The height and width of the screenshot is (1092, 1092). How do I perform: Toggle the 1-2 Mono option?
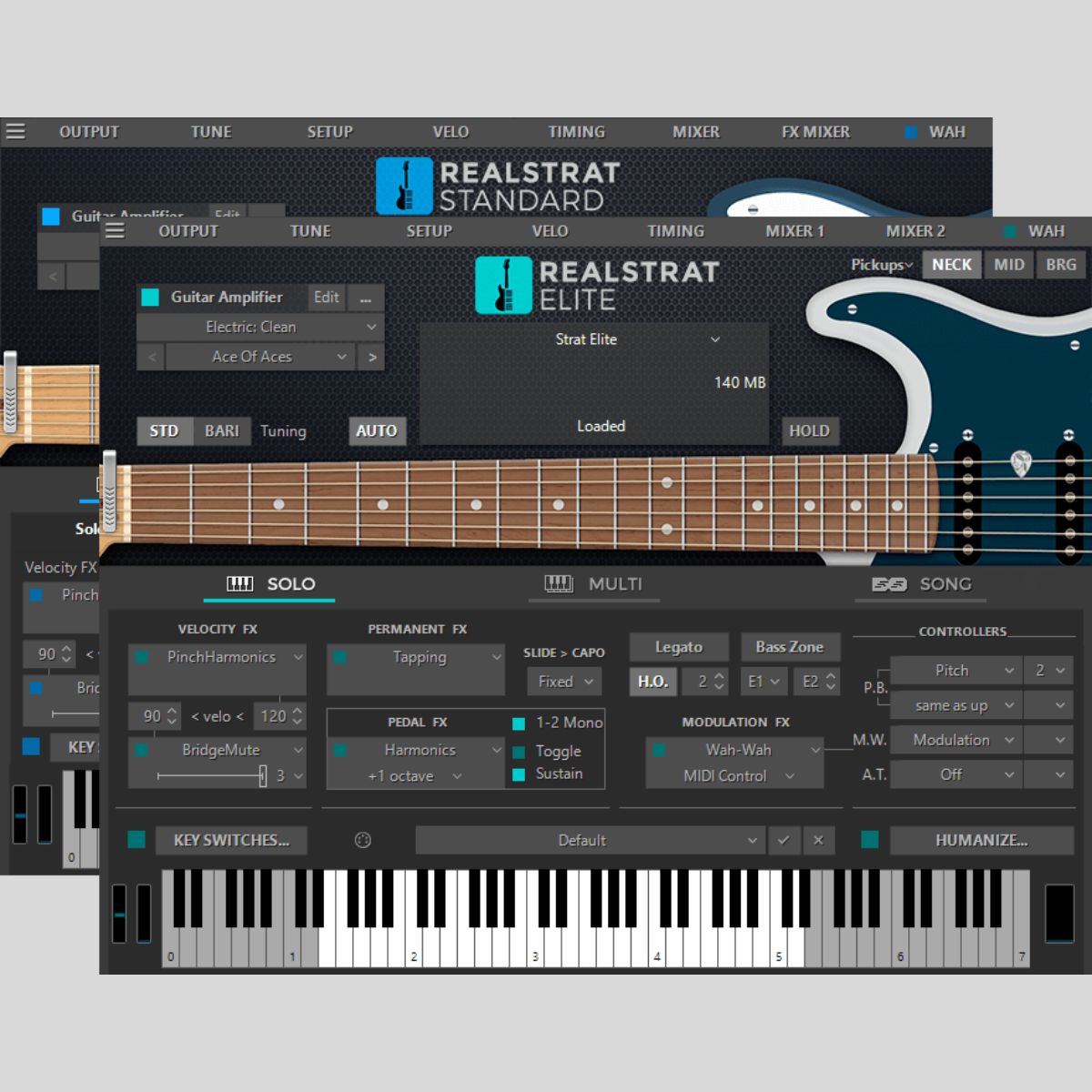coord(519,723)
